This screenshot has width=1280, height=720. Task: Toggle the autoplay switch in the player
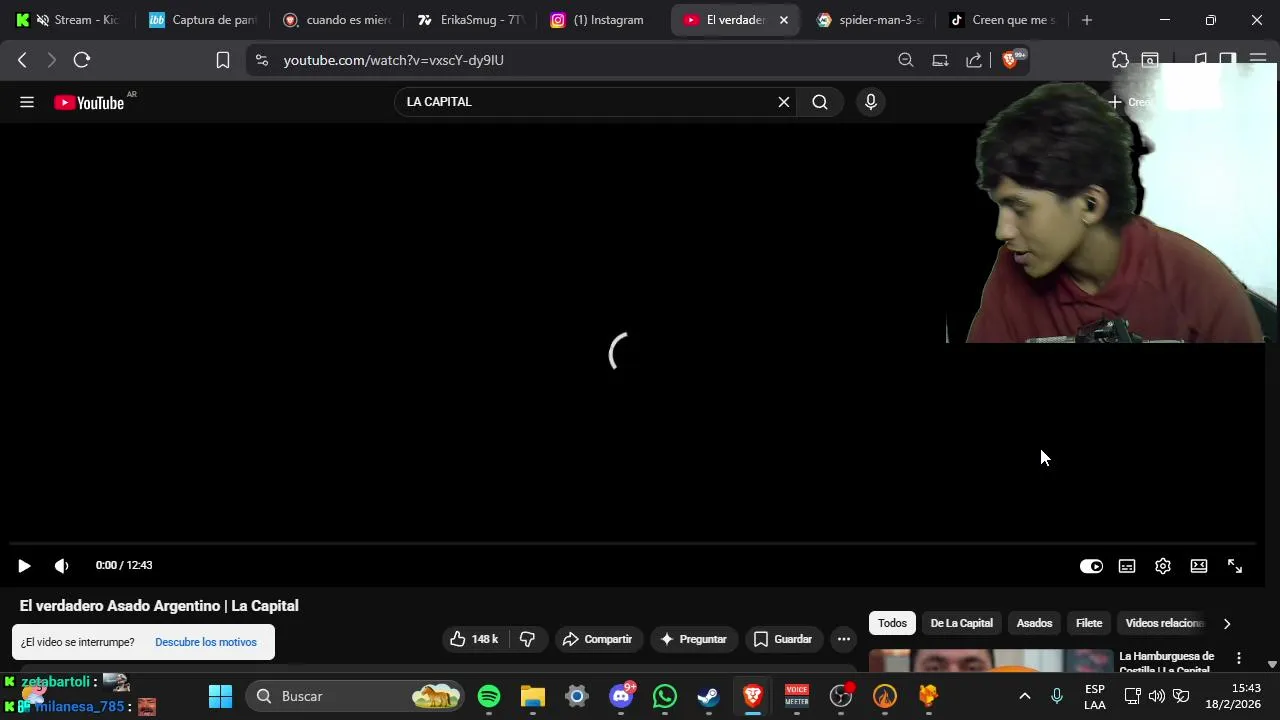coord(1091,566)
